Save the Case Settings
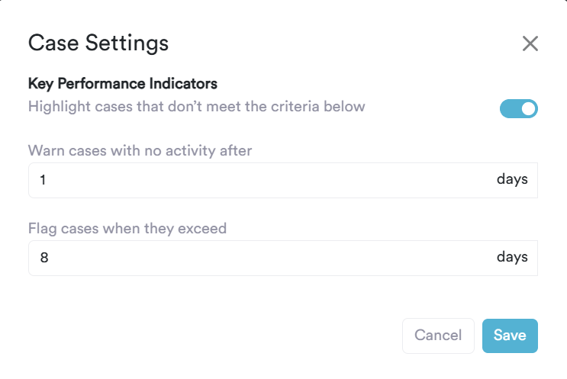The width and height of the screenshot is (567, 379). tap(510, 336)
